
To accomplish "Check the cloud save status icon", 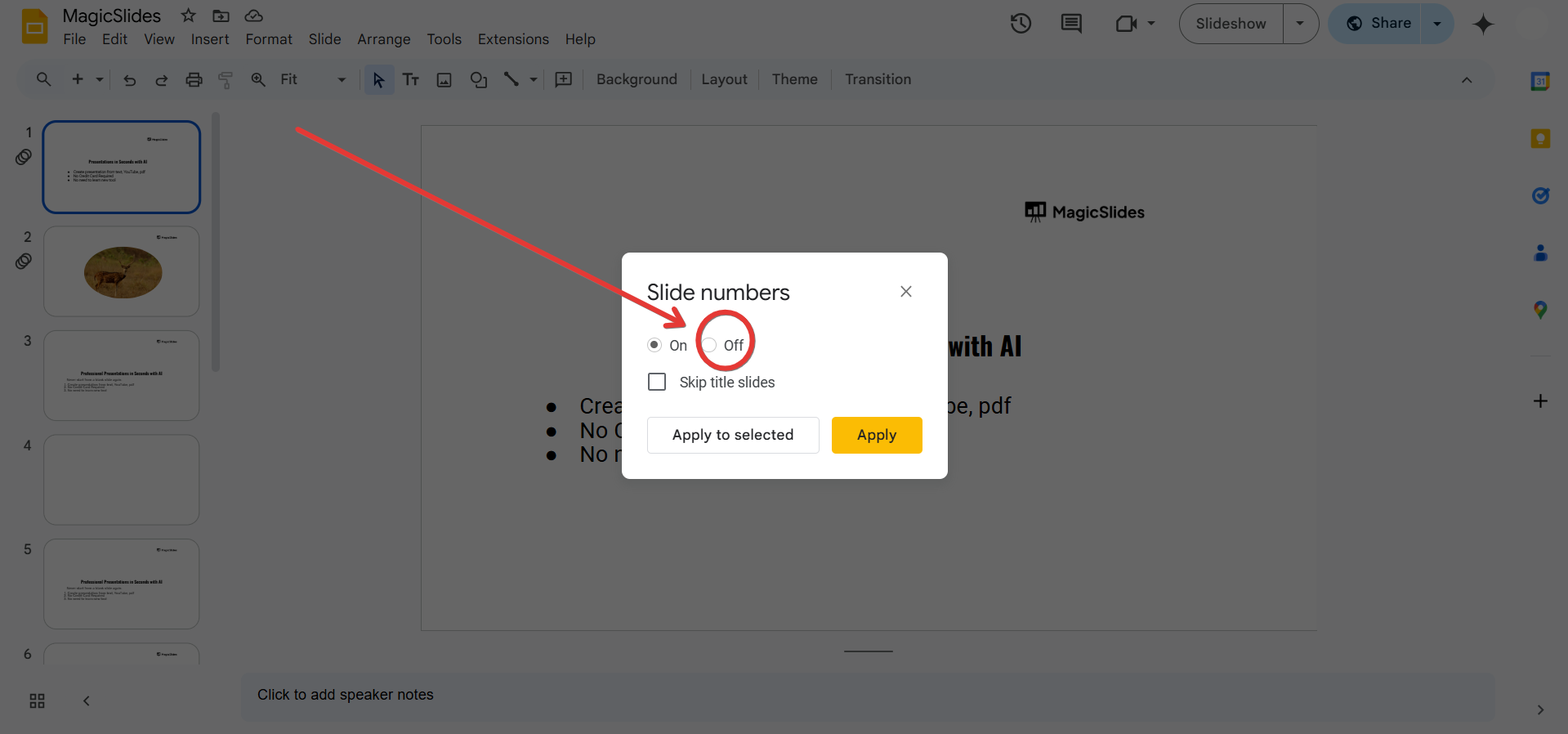I will [254, 16].
